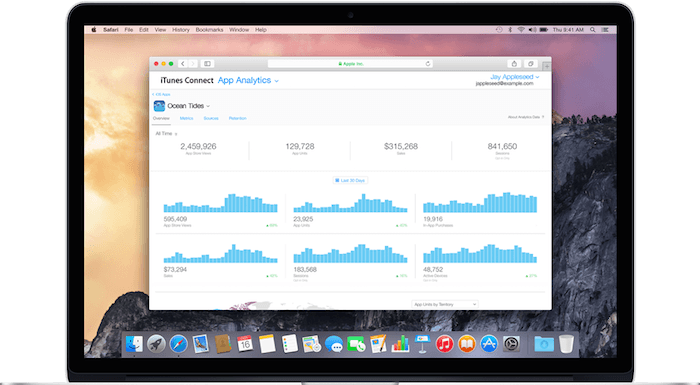The height and width of the screenshot is (385, 700).
Task: Expand the Ocean Tides app selector
Action: pos(188,106)
